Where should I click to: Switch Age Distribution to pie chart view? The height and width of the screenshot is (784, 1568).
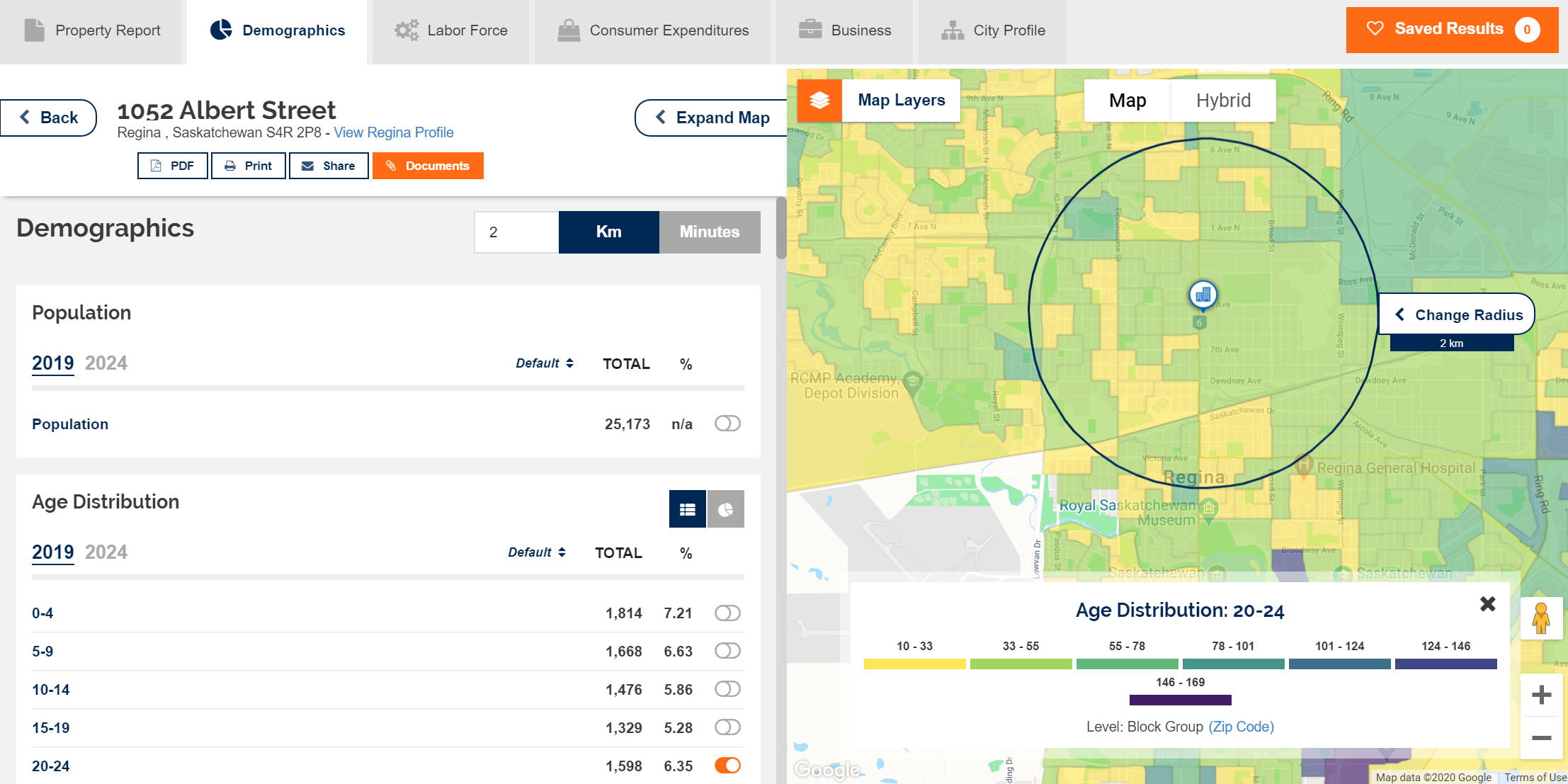pyautogui.click(x=725, y=509)
